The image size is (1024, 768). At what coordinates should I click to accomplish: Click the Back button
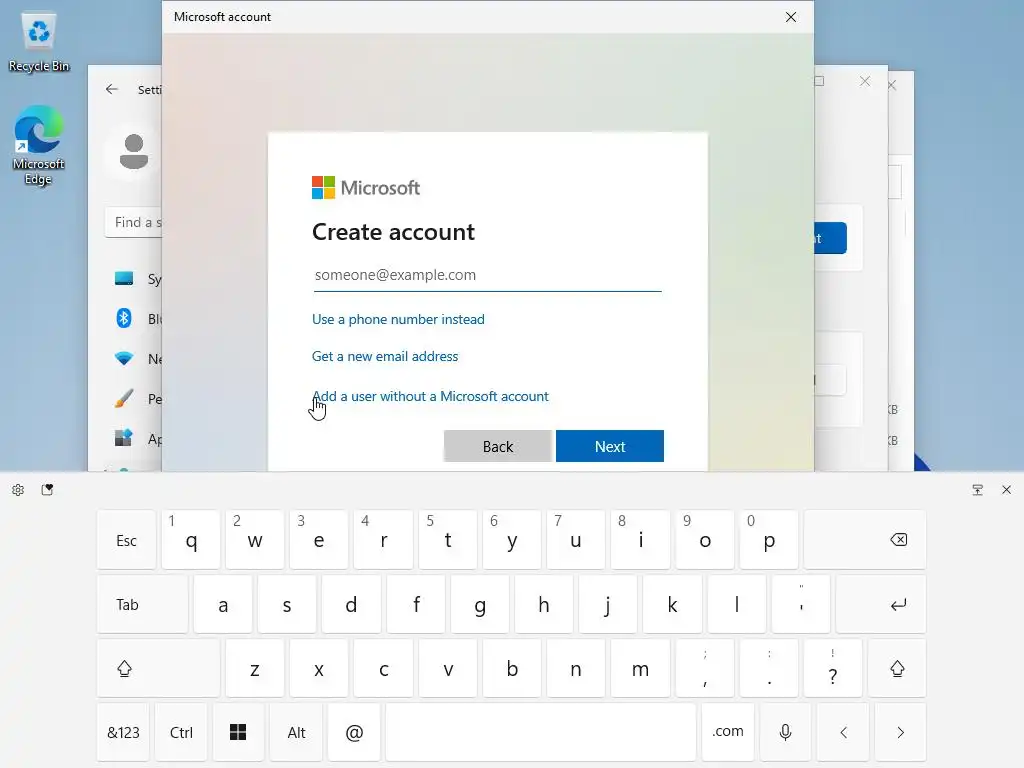(x=498, y=446)
